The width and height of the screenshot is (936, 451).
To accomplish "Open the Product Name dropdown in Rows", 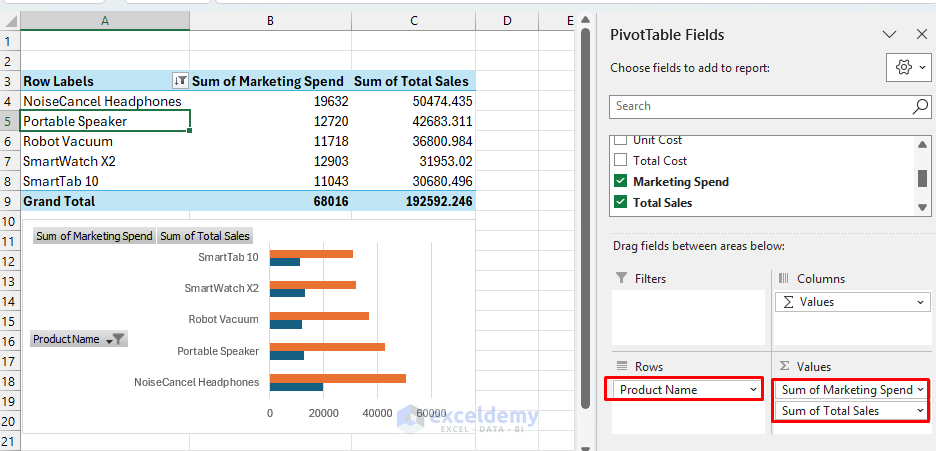I will click(x=753, y=390).
